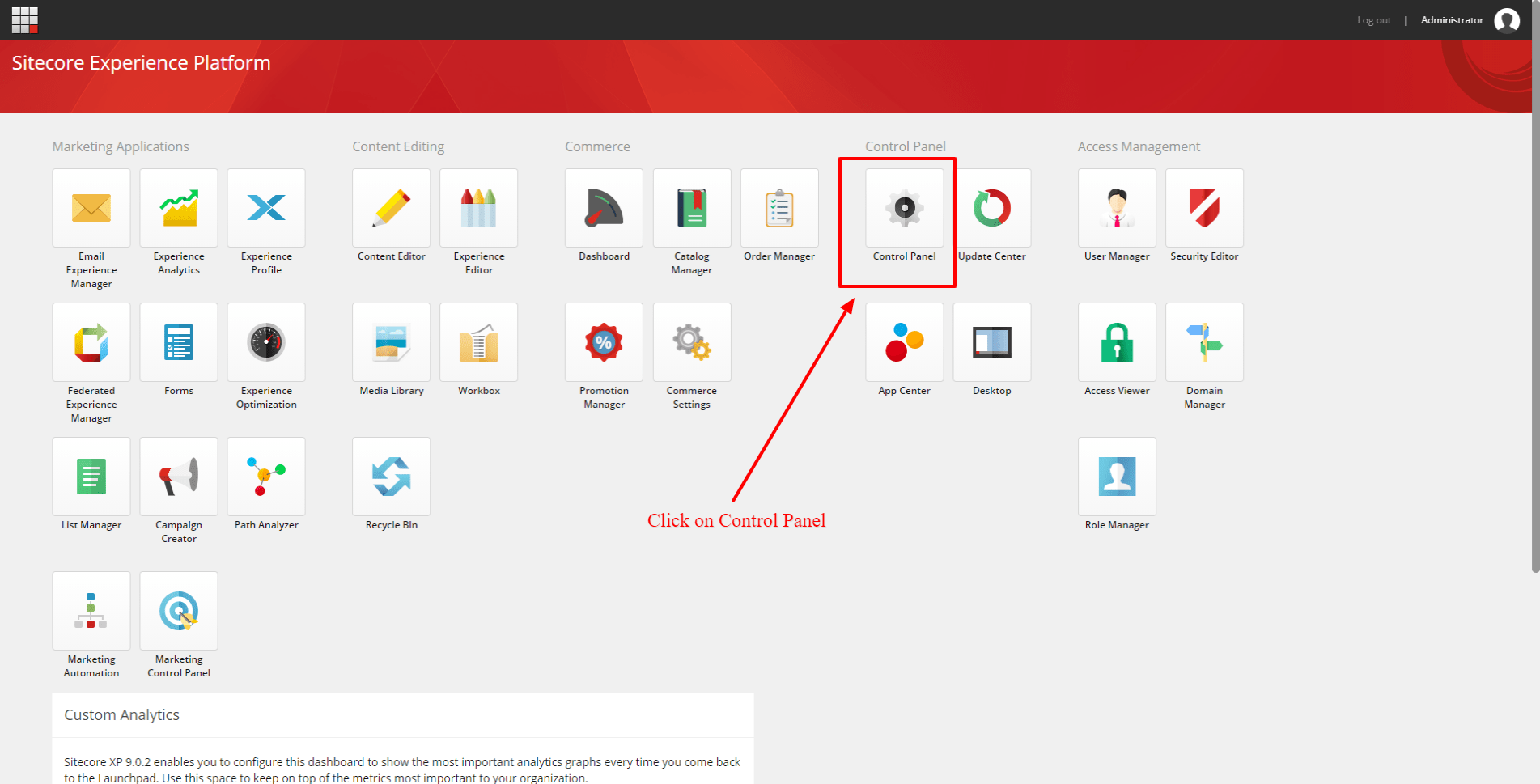Click the Custom Analytics heading

(x=122, y=715)
